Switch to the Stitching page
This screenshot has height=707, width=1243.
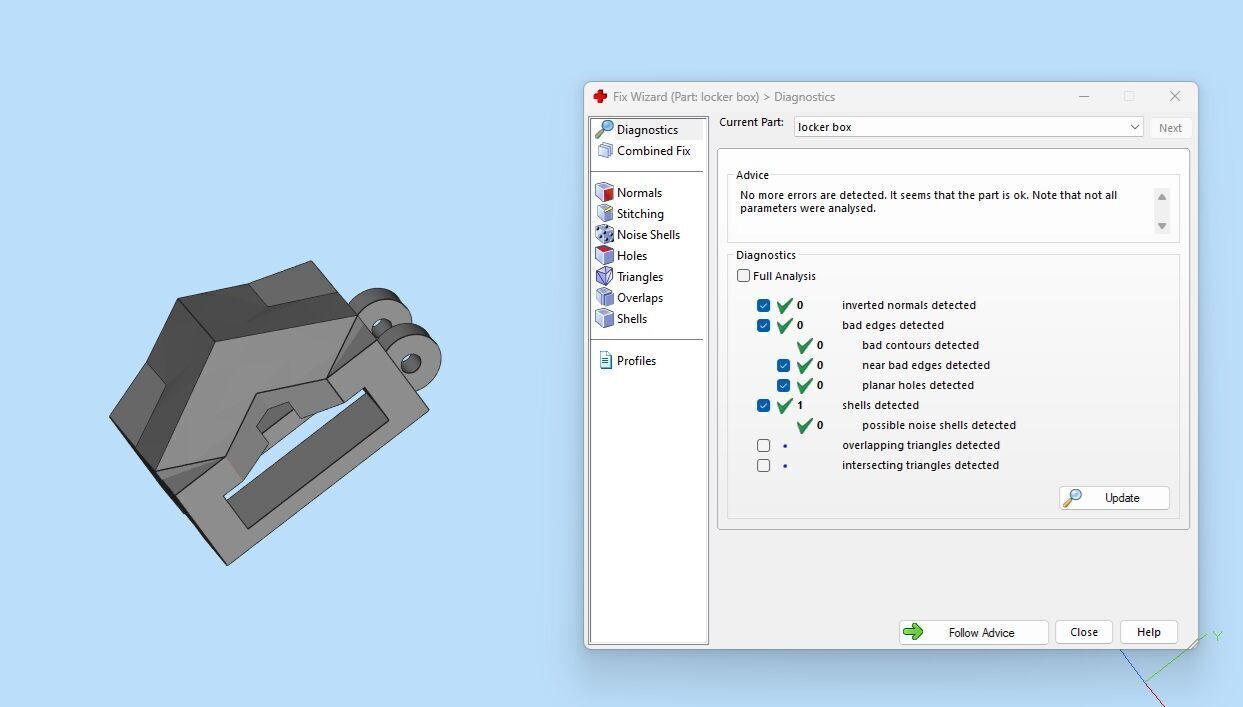tap(640, 214)
